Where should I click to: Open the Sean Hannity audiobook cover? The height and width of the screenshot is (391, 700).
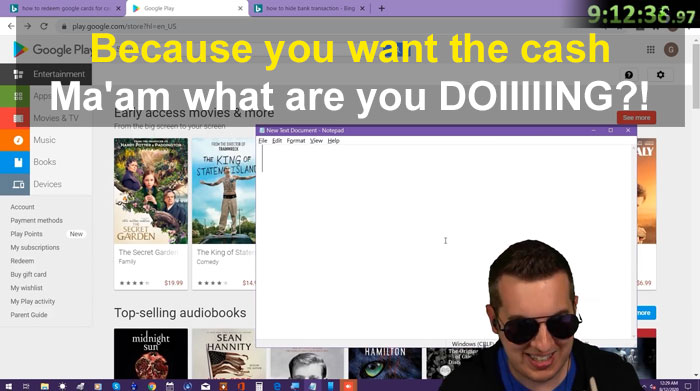pos(229,355)
